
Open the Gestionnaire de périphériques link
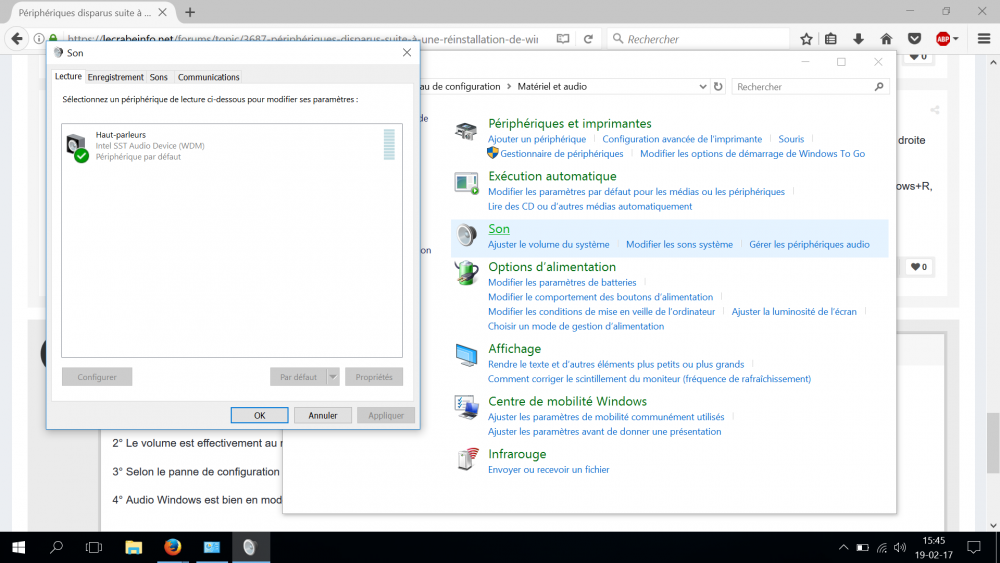click(561, 154)
